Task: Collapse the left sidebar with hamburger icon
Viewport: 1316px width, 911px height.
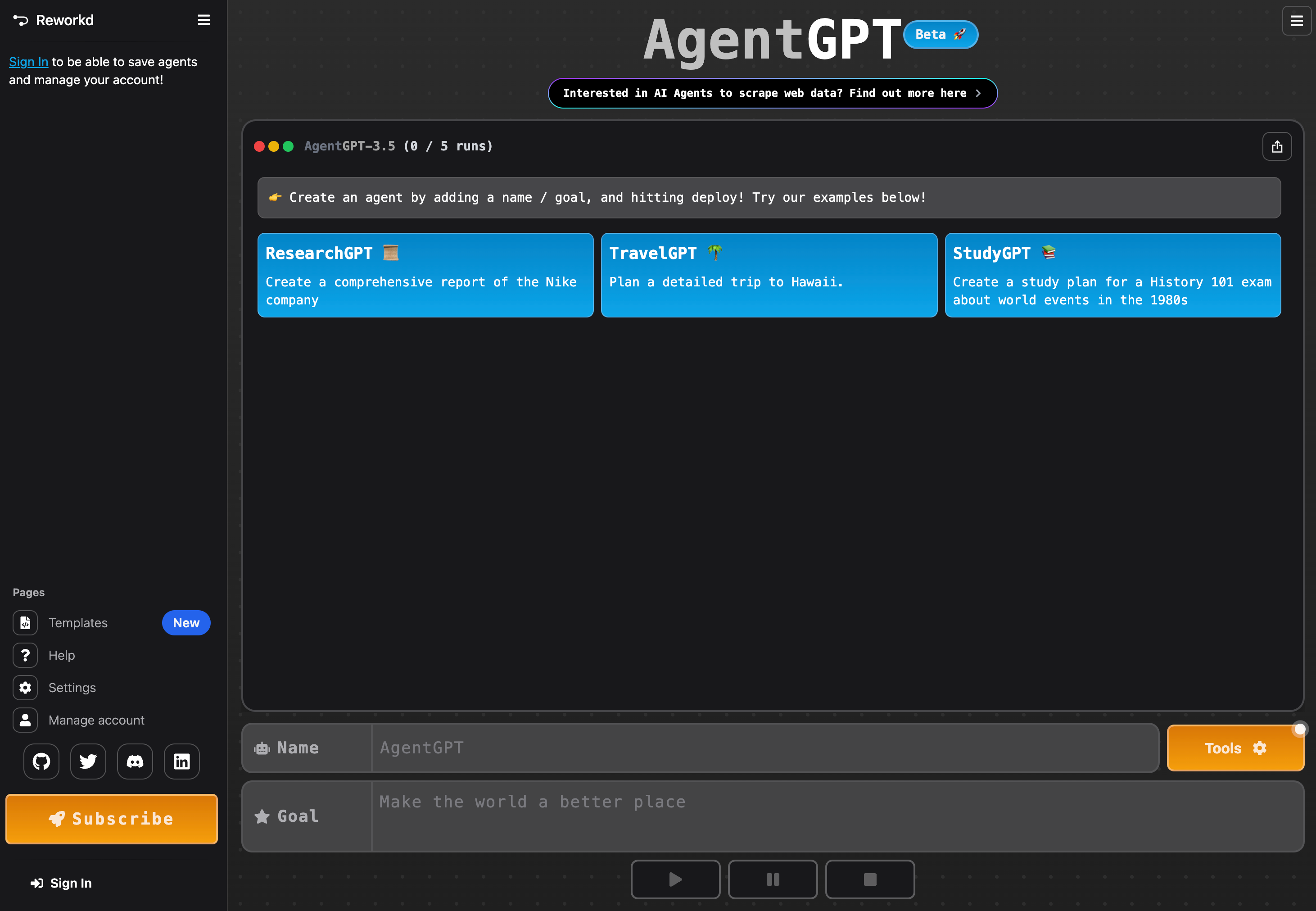Action: click(204, 21)
